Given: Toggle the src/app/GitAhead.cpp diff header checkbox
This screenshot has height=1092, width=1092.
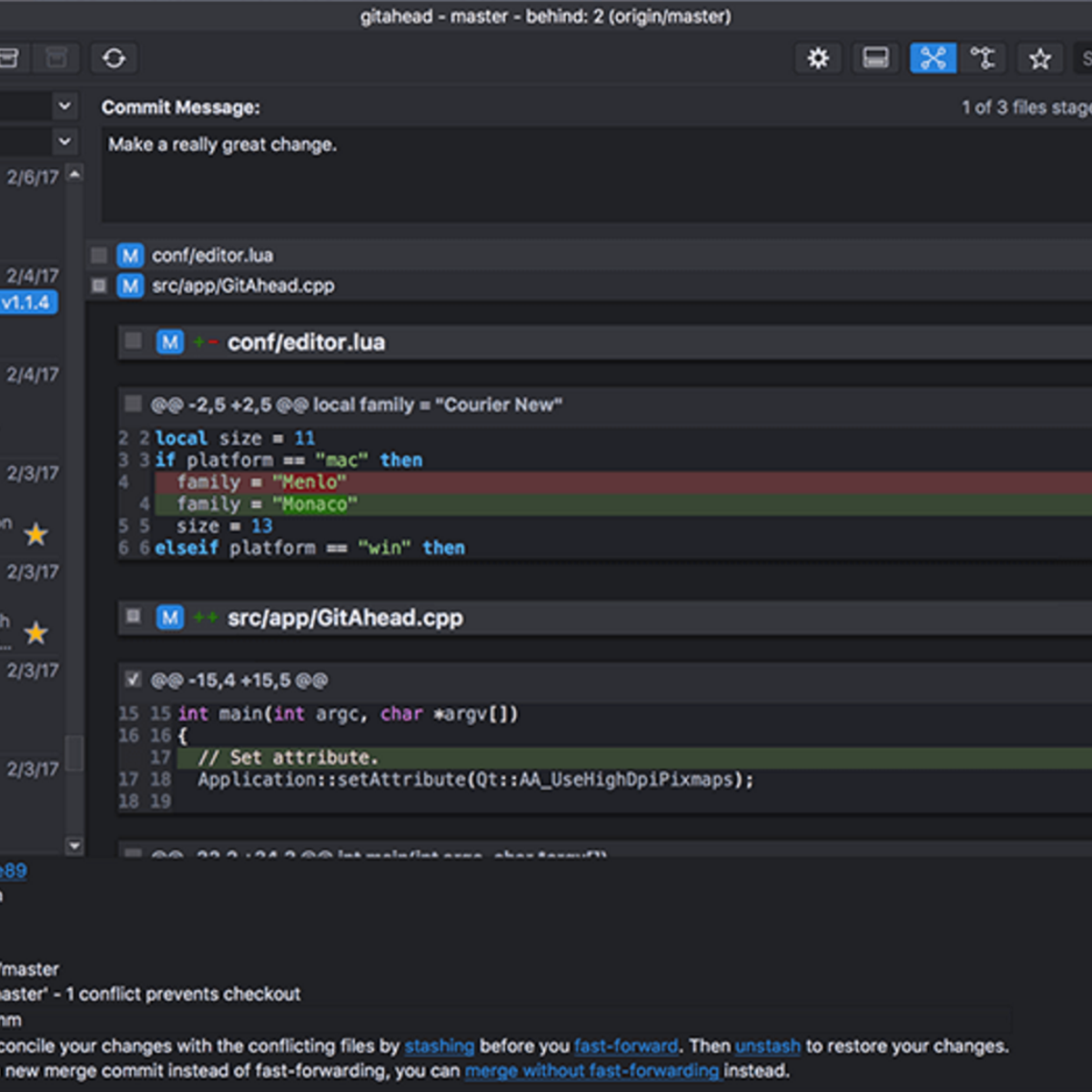Looking at the screenshot, I should tap(133, 616).
